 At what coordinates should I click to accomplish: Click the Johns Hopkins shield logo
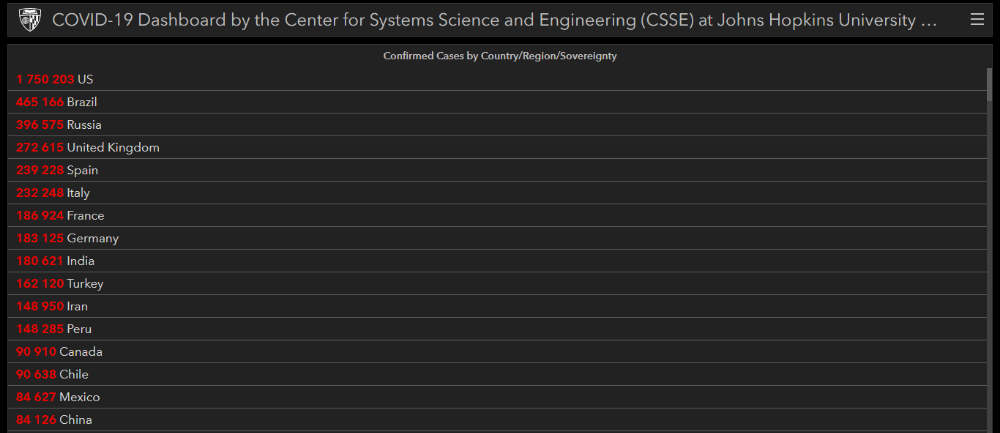tap(29, 19)
